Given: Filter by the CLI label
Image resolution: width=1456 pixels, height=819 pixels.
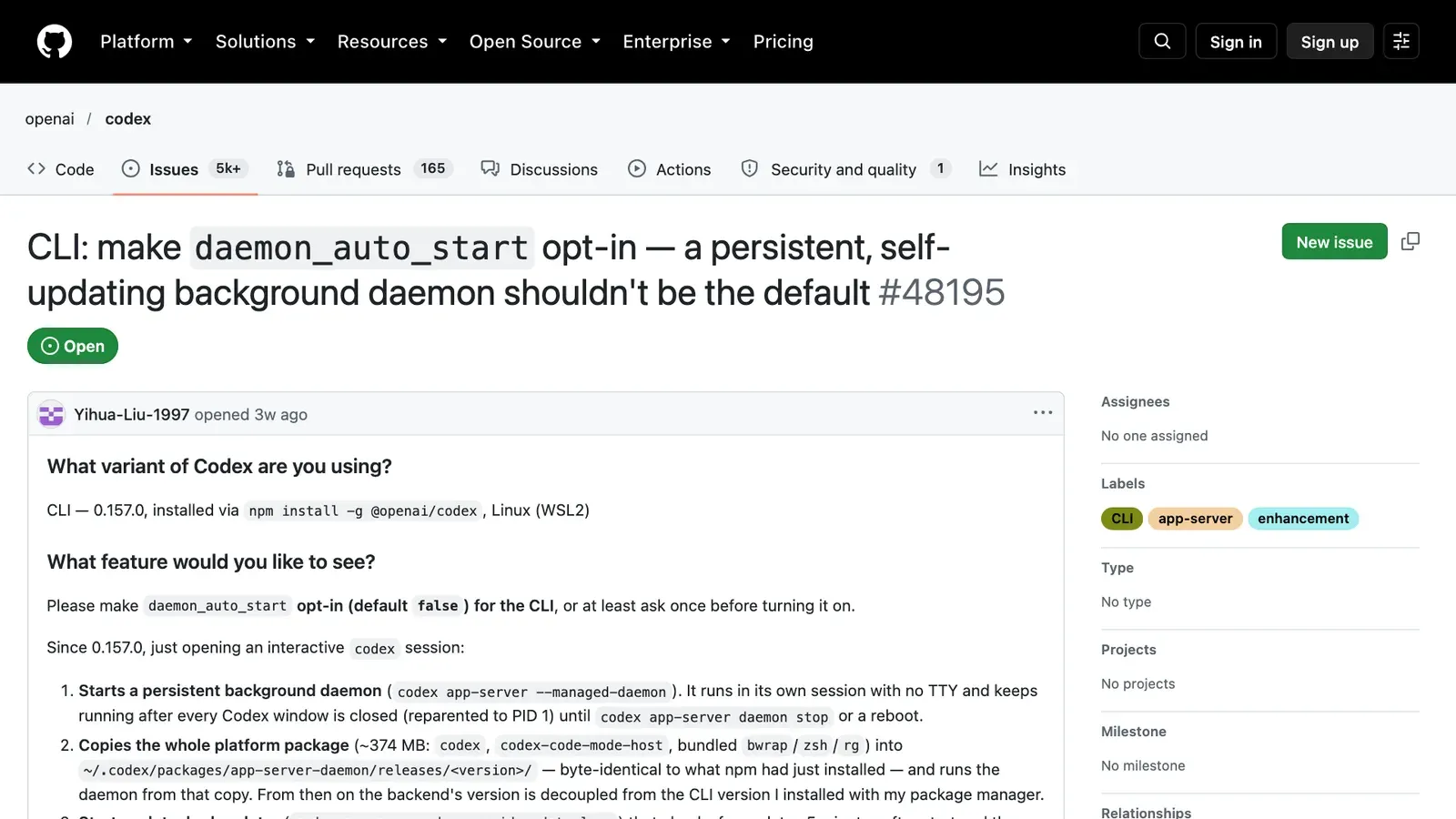Looking at the screenshot, I should click(x=1122, y=519).
